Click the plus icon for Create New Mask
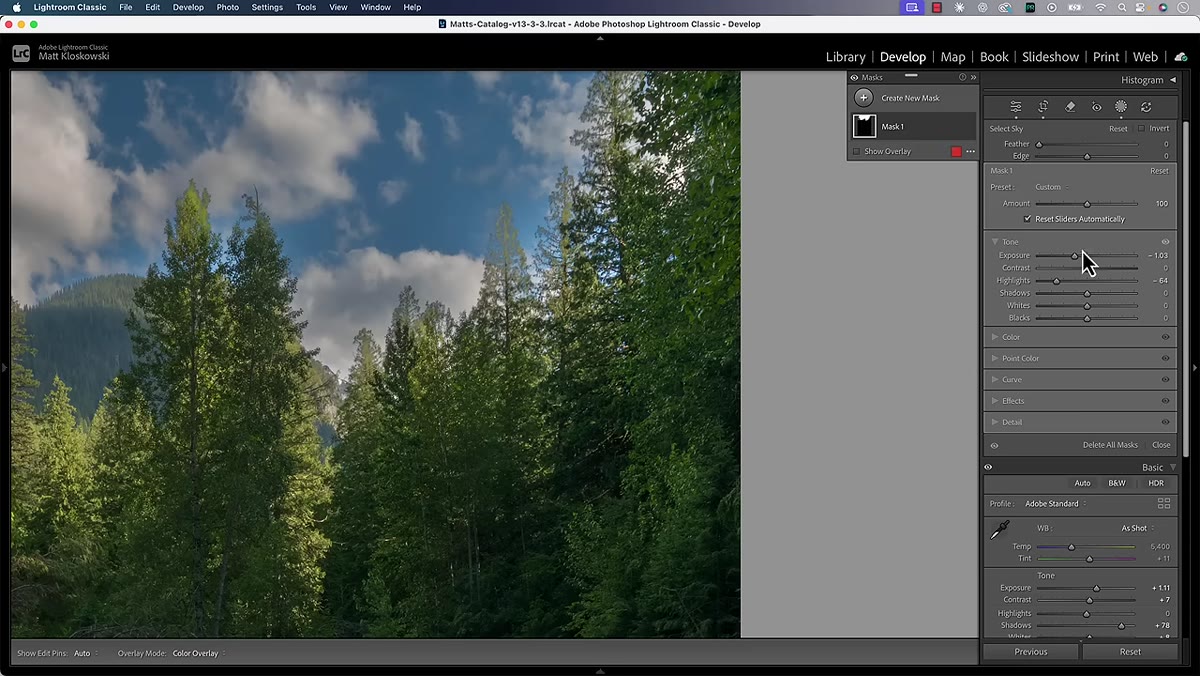This screenshot has width=1200, height=676. point(864,98)
